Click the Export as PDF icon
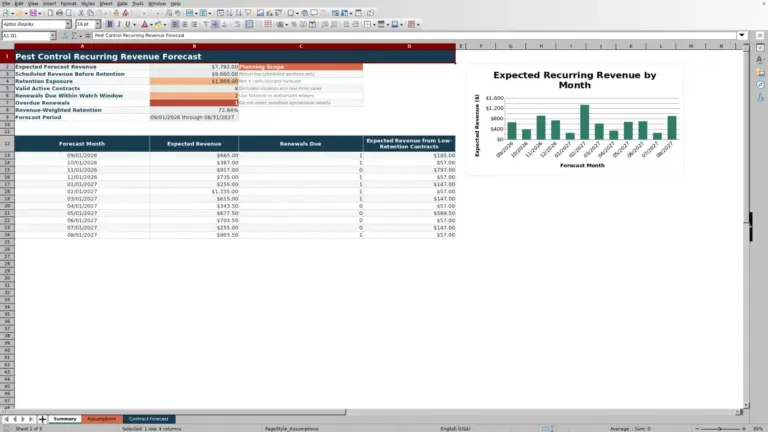 click(x=50, y=13)
